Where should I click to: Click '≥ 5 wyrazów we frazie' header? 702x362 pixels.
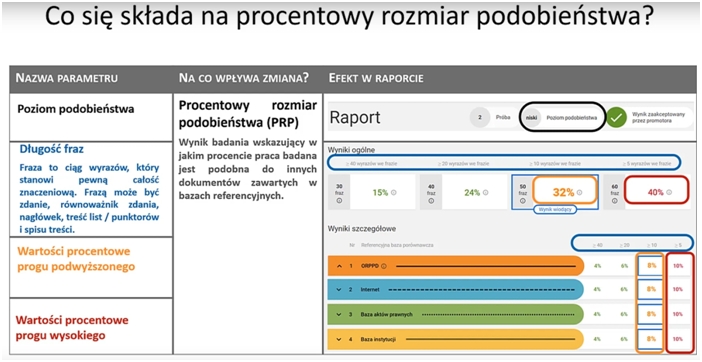(x=646, y=164)
